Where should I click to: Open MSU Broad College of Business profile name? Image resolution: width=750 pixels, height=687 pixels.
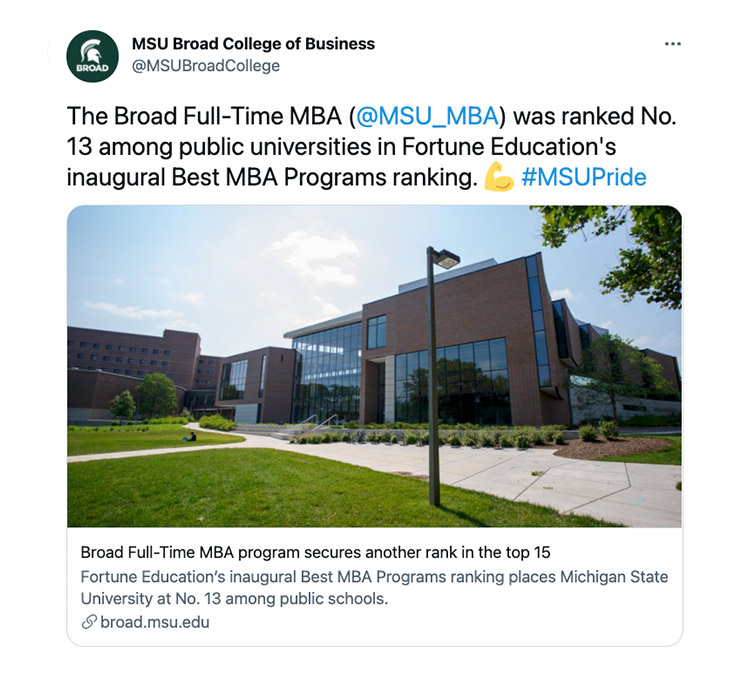[x=253, y=44]
